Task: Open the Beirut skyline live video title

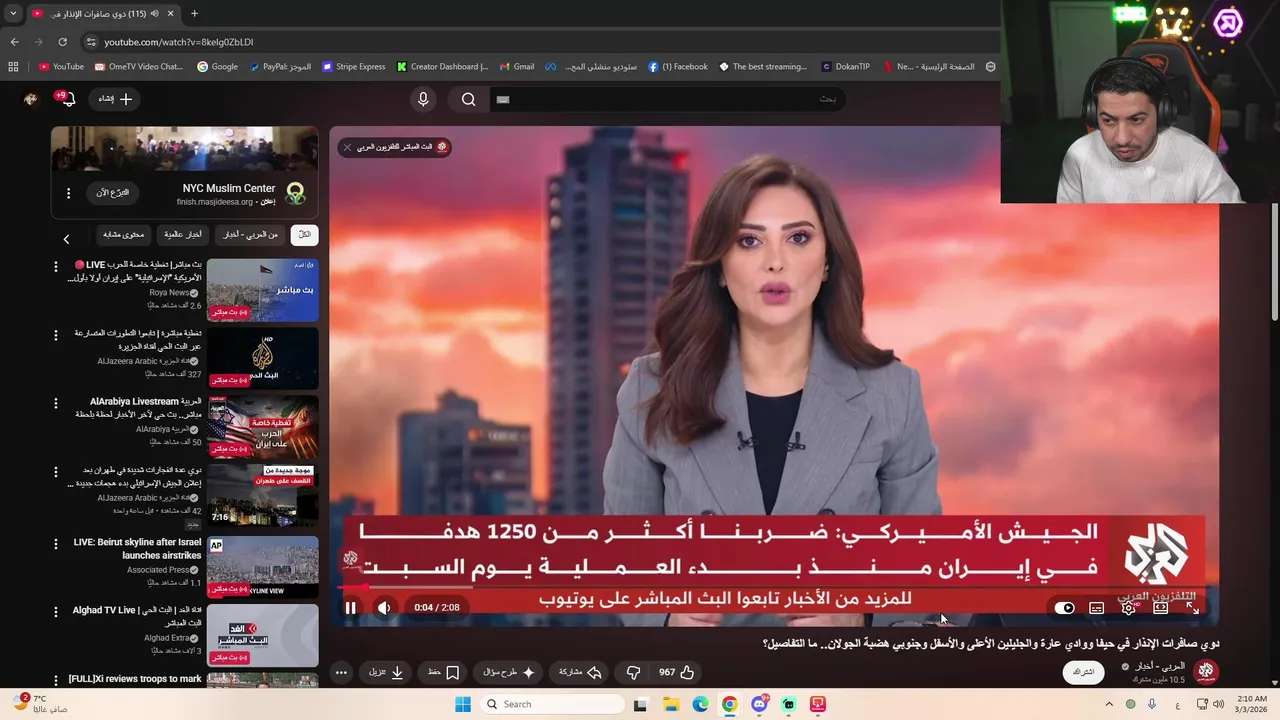Action: click(x=137, y=548)
